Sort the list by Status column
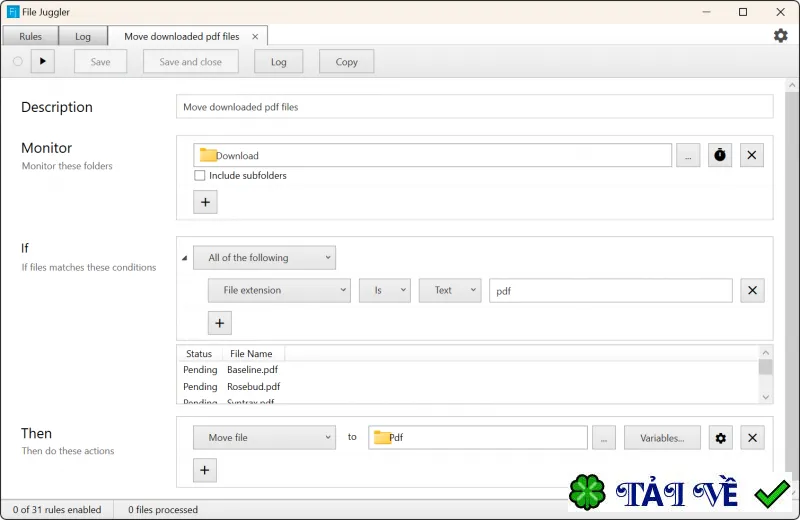800x520 pixels. tap(199, 354)
